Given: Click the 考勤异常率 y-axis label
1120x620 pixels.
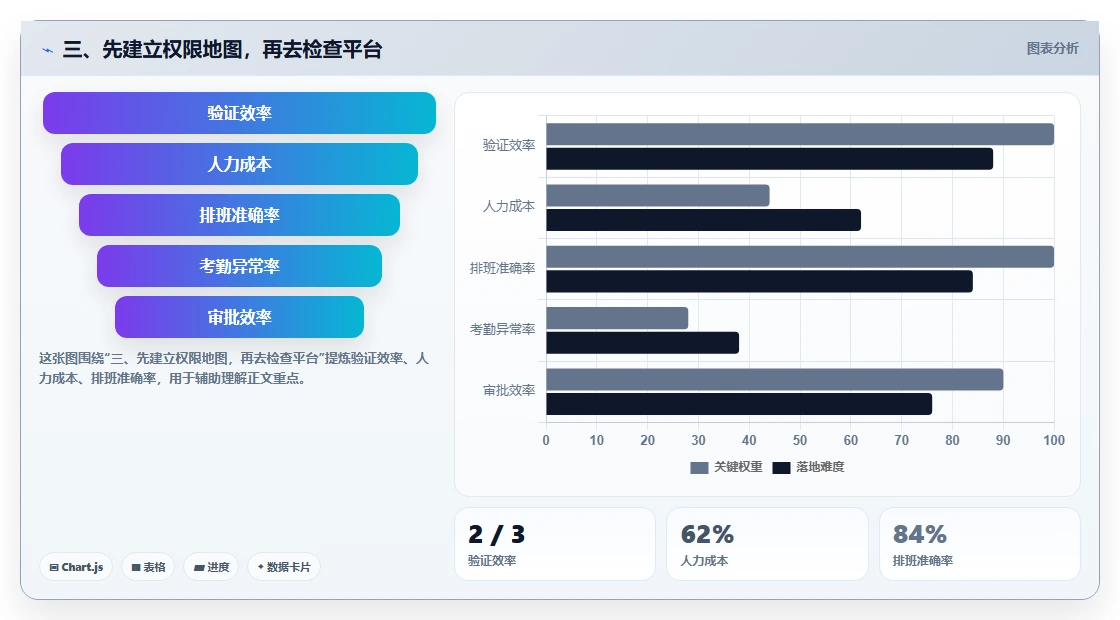Looking at the screenshot, I should click(x=502, y=330).
